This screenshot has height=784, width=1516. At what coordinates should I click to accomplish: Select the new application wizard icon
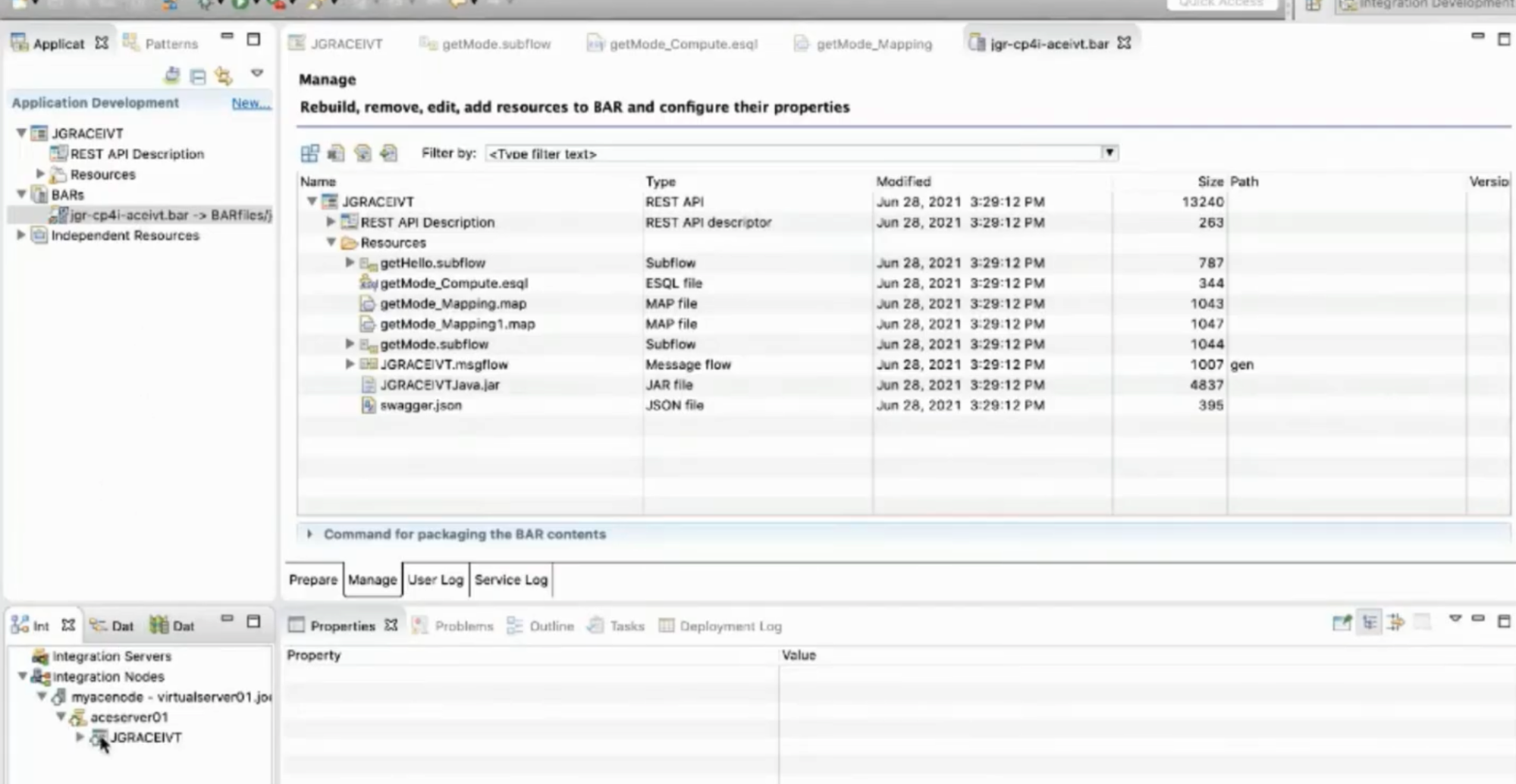171,74
